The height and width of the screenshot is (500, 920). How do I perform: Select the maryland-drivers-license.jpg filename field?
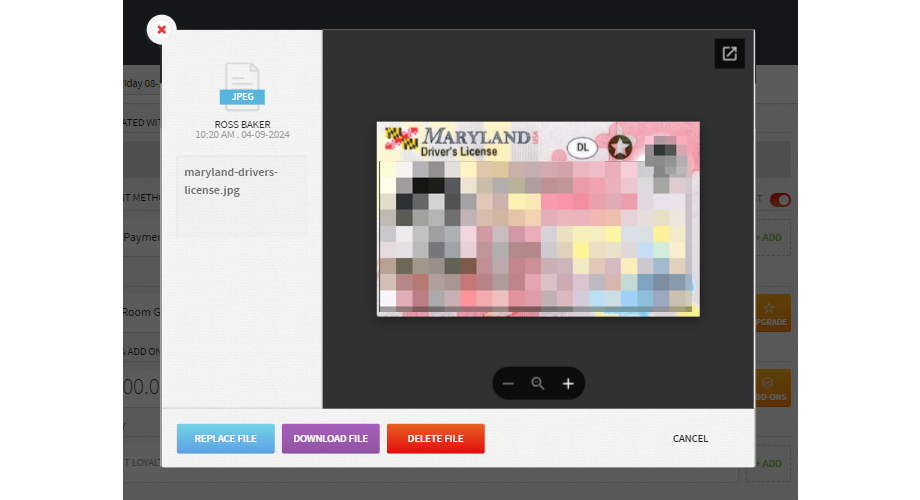tap(242, 196)
